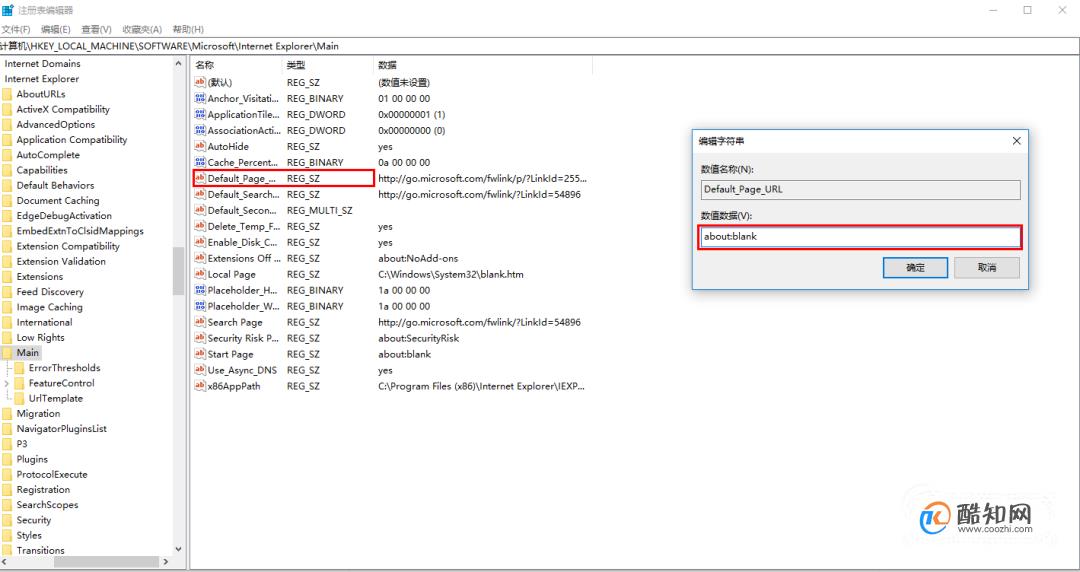The width and height of the screenshot is (1080, 572).
Task: Open the 帮助(H) menu
Action: pyautogui.click(x=188, y=30)
